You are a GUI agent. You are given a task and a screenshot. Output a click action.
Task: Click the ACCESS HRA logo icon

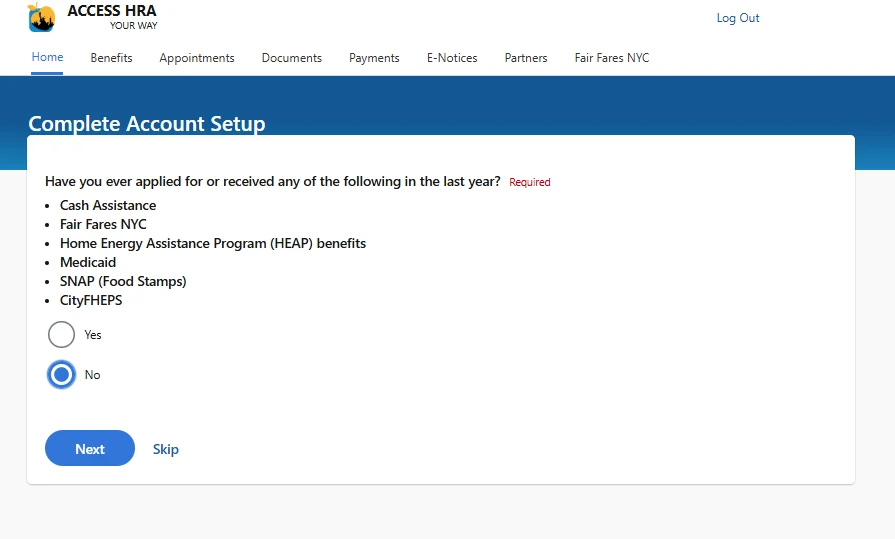41,17
